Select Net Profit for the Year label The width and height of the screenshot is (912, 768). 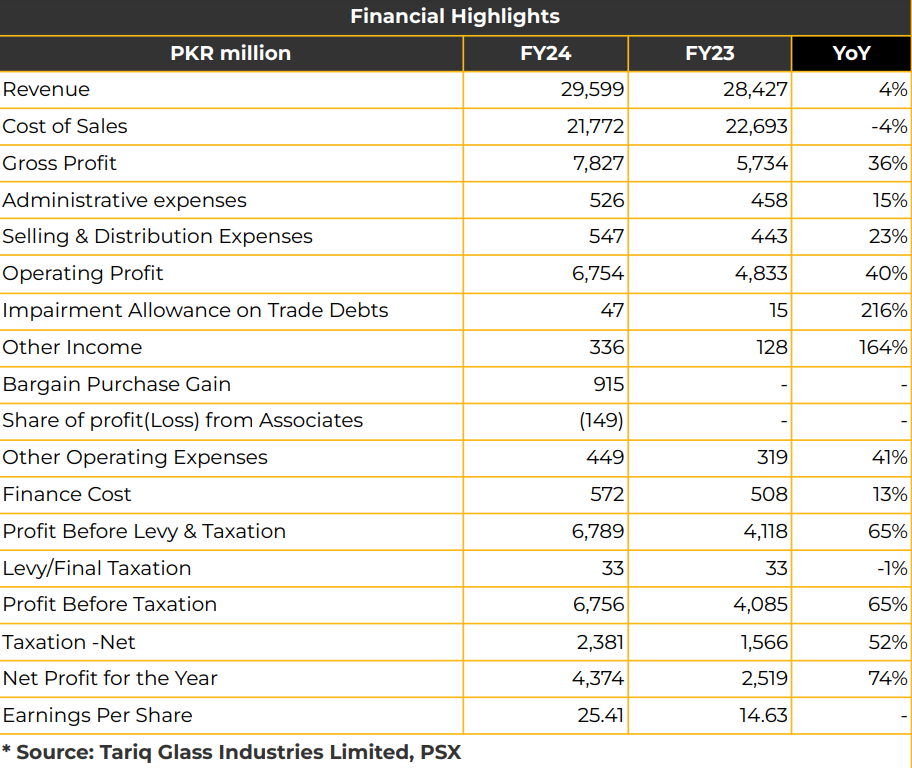coord(110,678)
